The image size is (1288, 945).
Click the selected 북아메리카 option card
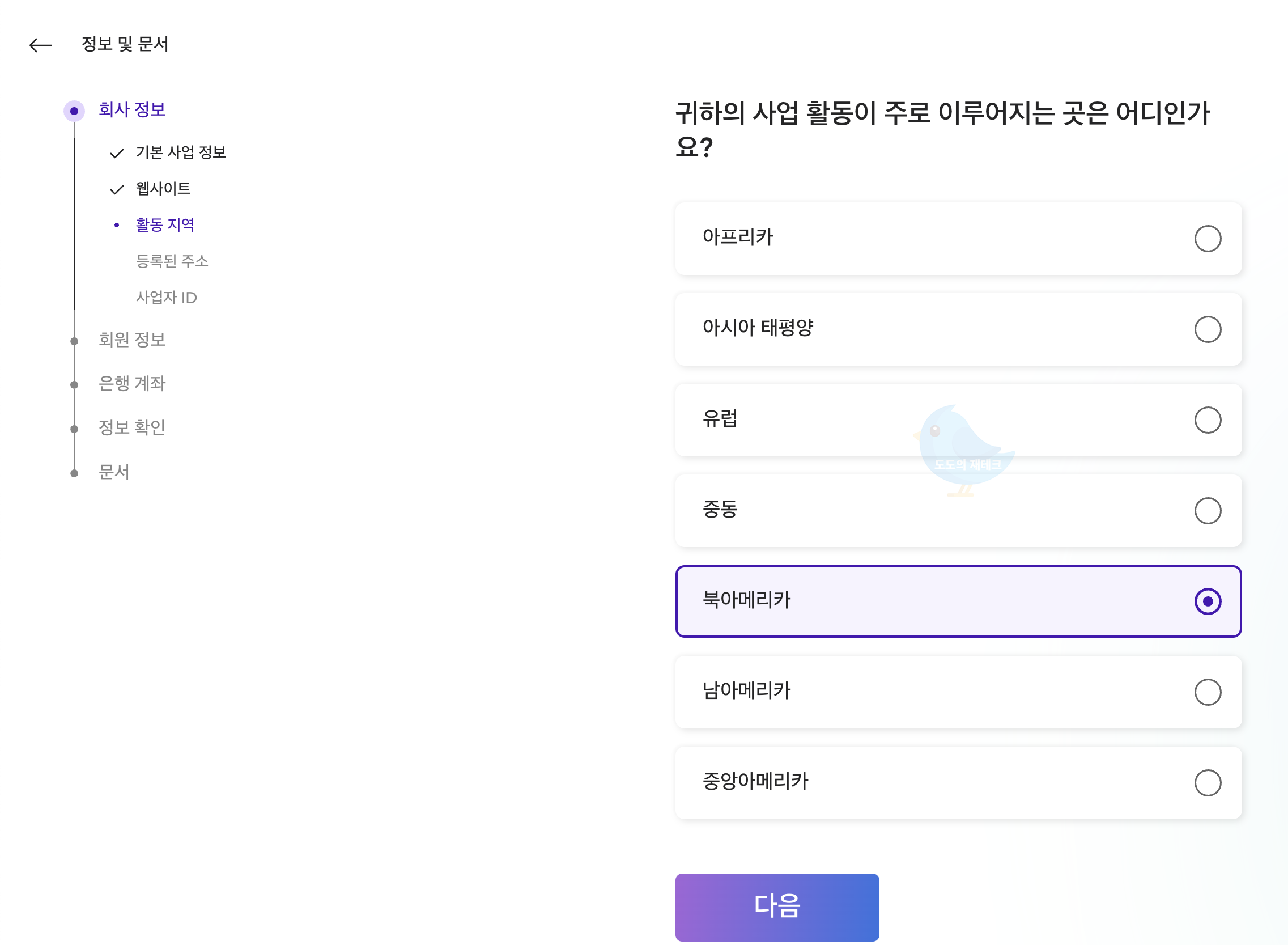[x=958, y=601]
